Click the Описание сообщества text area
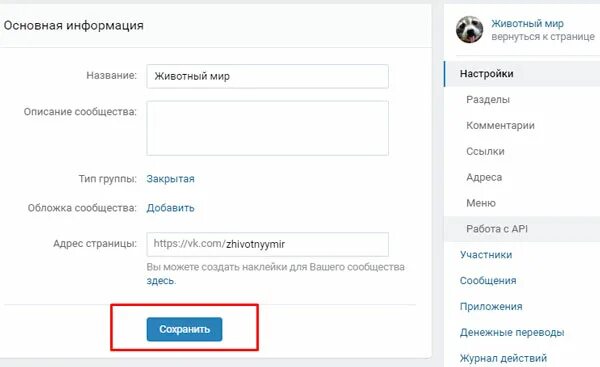 (x=267, y=128)
